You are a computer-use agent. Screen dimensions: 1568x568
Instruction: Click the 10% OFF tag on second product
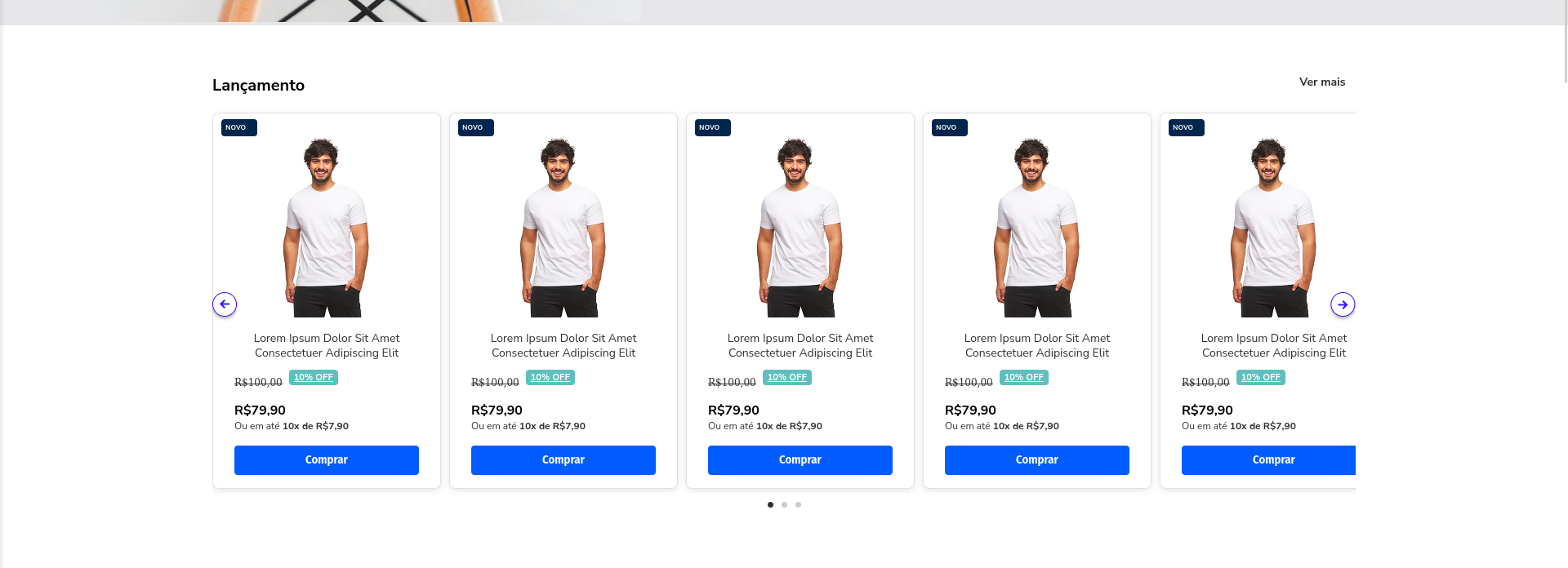(550, 377)
